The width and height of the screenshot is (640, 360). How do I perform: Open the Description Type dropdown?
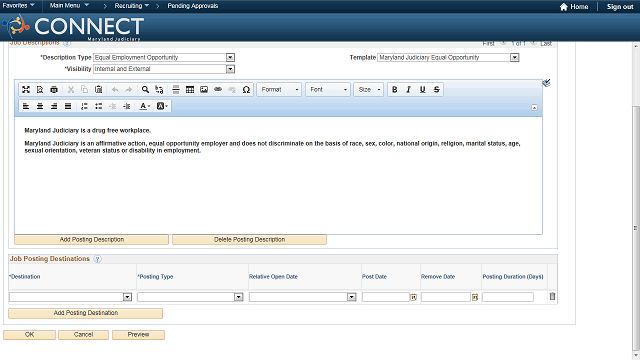tap(230, 58)
